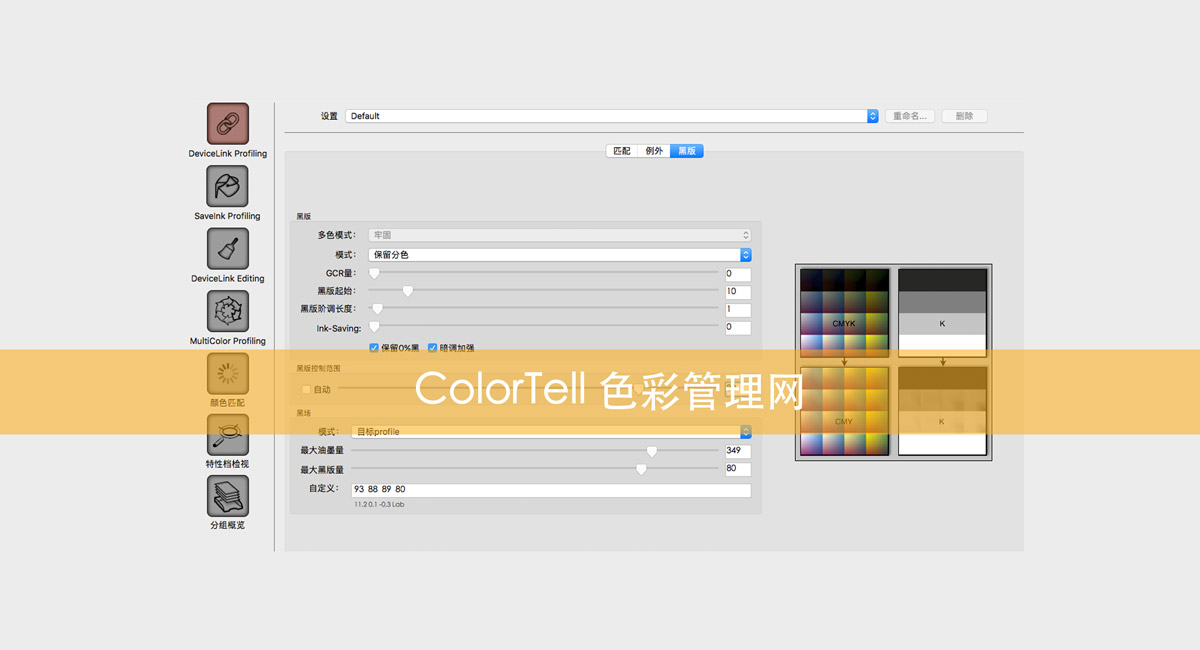
Task: Click the 分组概览 overview icon
Action: (227, 498)
